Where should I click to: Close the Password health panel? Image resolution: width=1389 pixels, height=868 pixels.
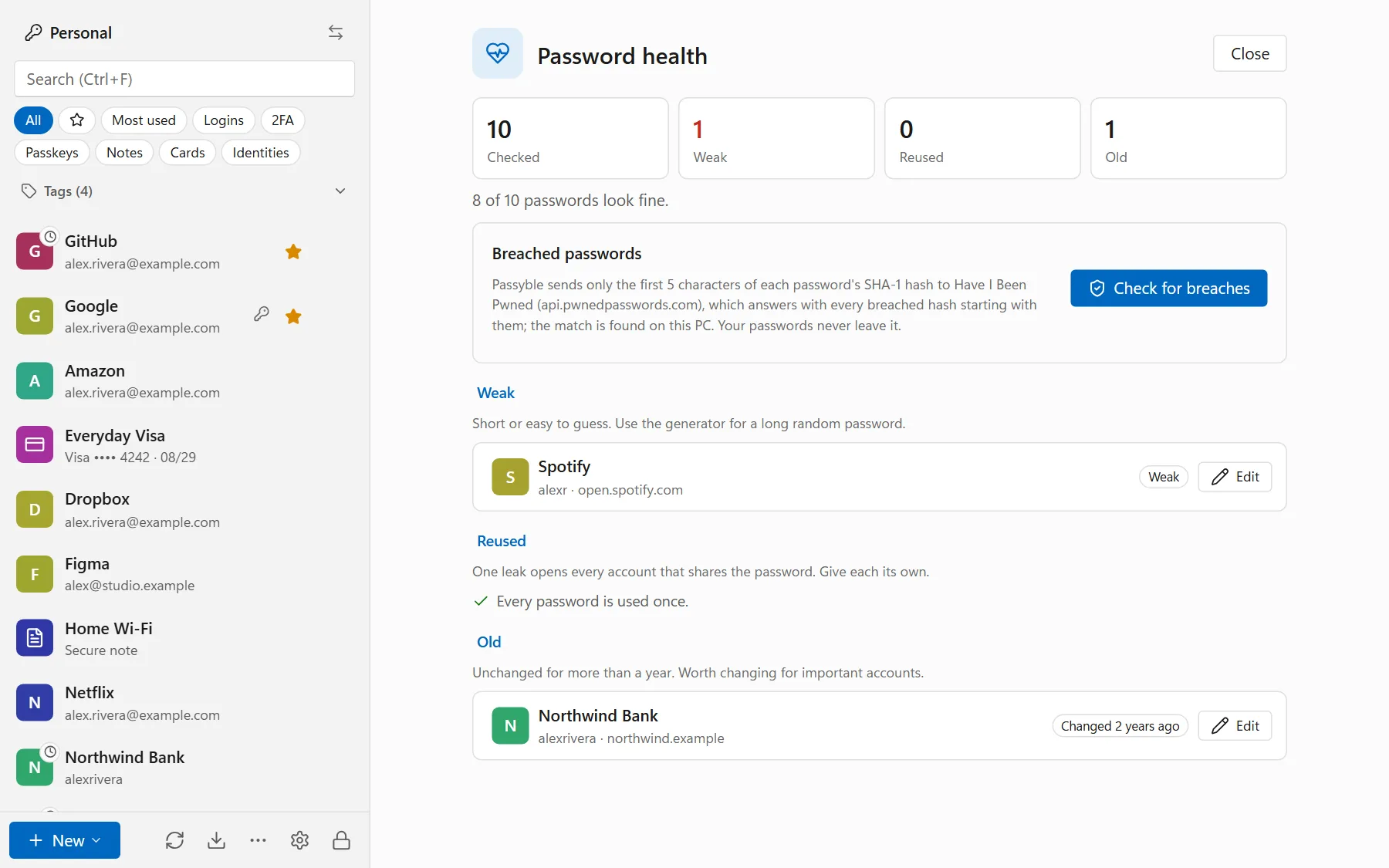pos(1249,54)
